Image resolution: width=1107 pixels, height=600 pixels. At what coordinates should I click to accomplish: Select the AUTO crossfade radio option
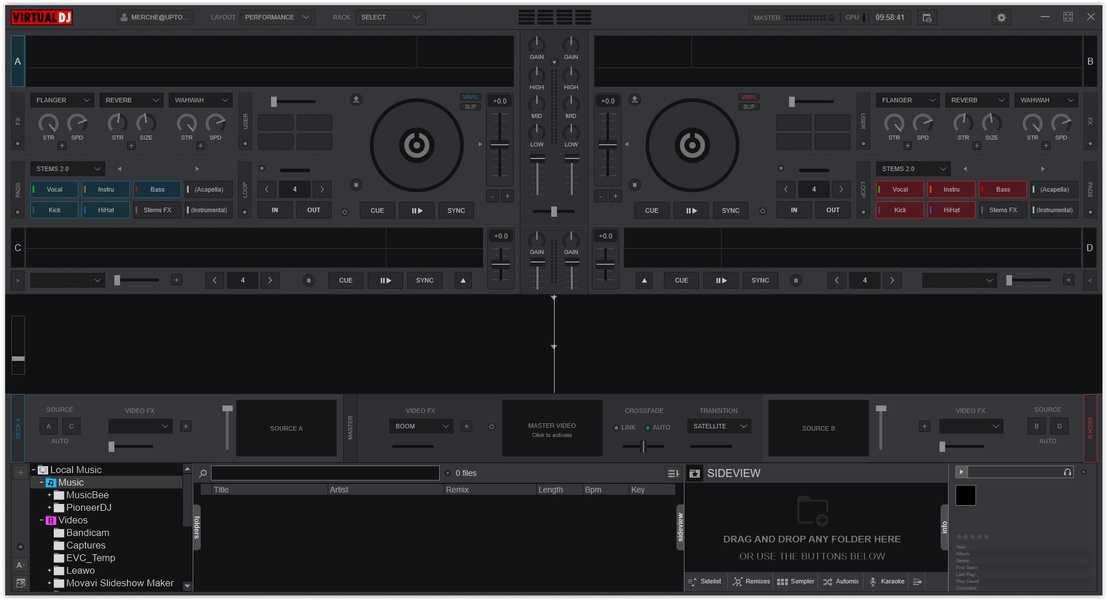(x=647, y=427)
